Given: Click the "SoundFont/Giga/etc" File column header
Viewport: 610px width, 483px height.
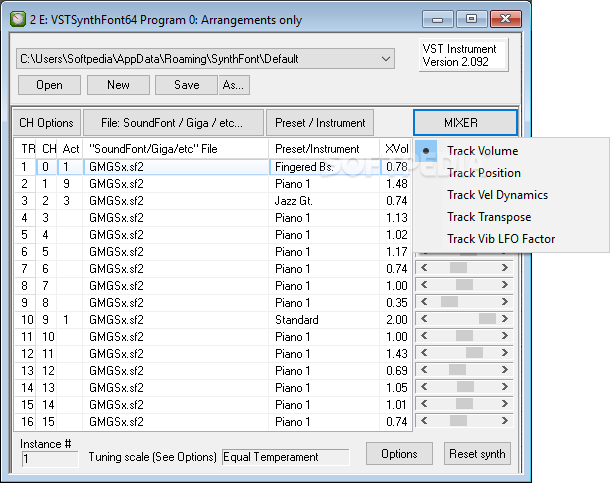Looking at the screenshot, I should [x=176, y=149].
